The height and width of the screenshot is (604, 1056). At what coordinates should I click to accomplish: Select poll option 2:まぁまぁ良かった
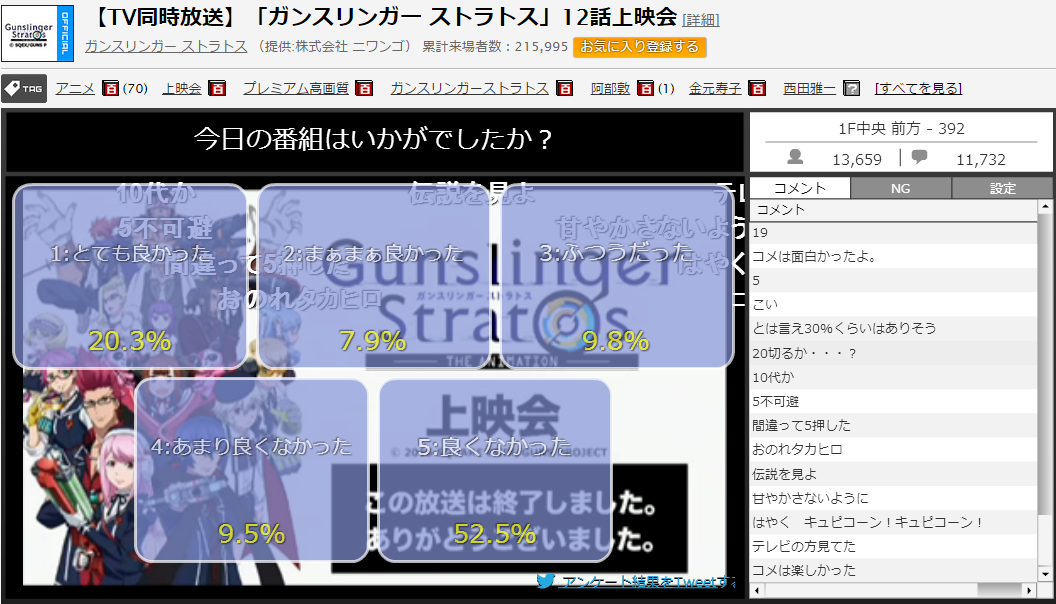click(x=373, y=276)
